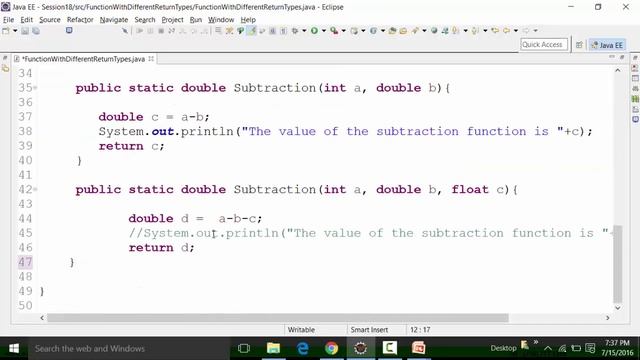Viewport: 640px width, 360px height.
Task: Open Microsoft Edge from taskbar
Action: 302,348
